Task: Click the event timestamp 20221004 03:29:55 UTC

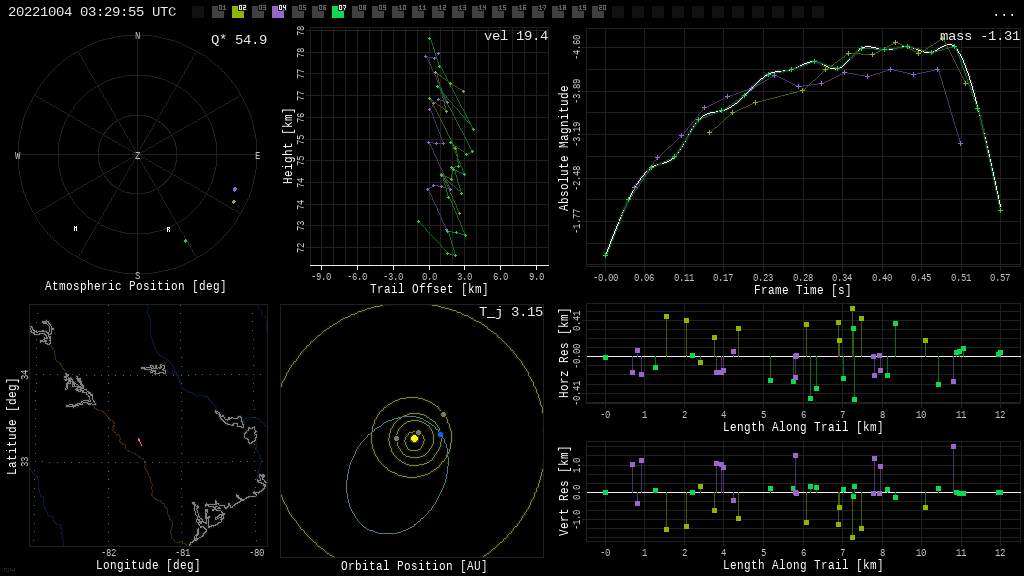Action: [x=92, y=12]
